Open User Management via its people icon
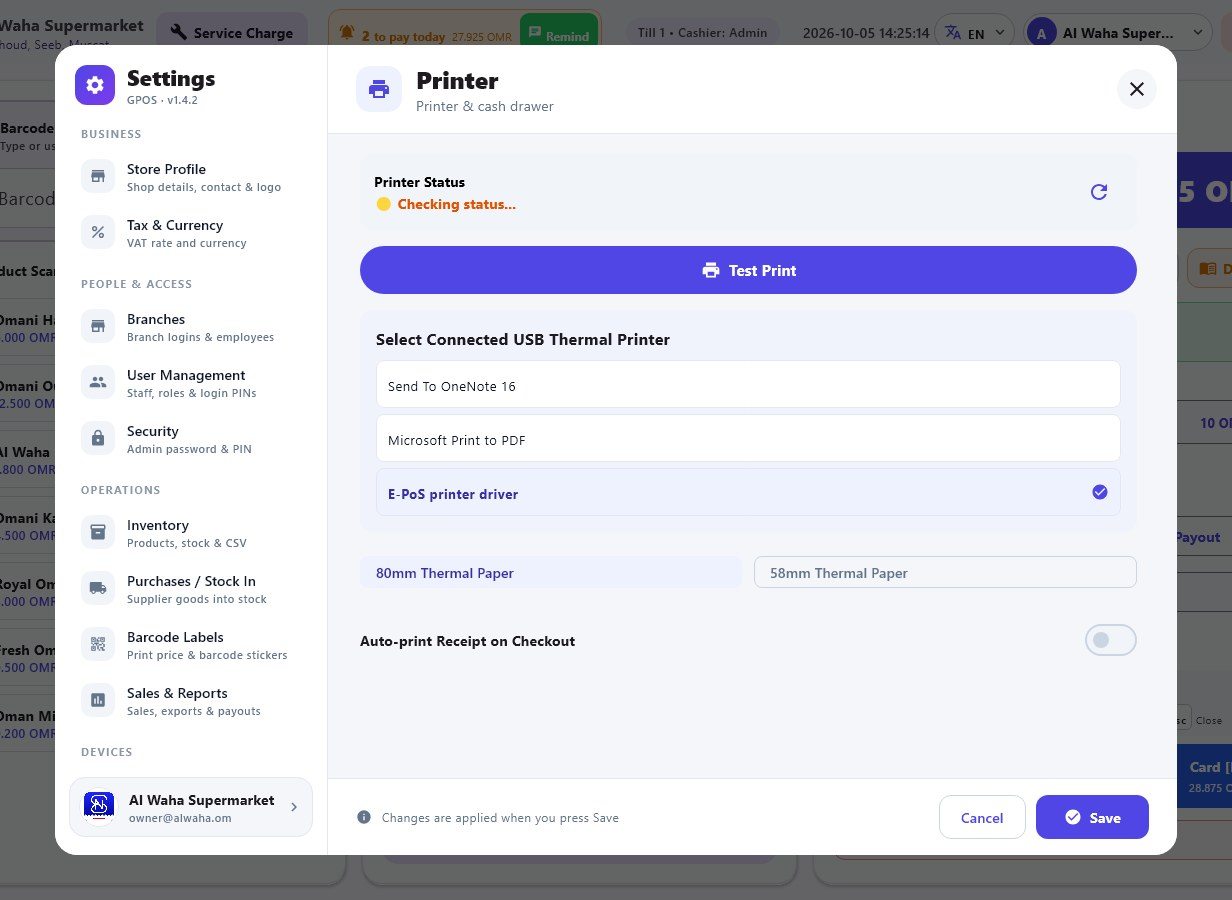This screenshot has width=1232, height=900. pos(98,382)
